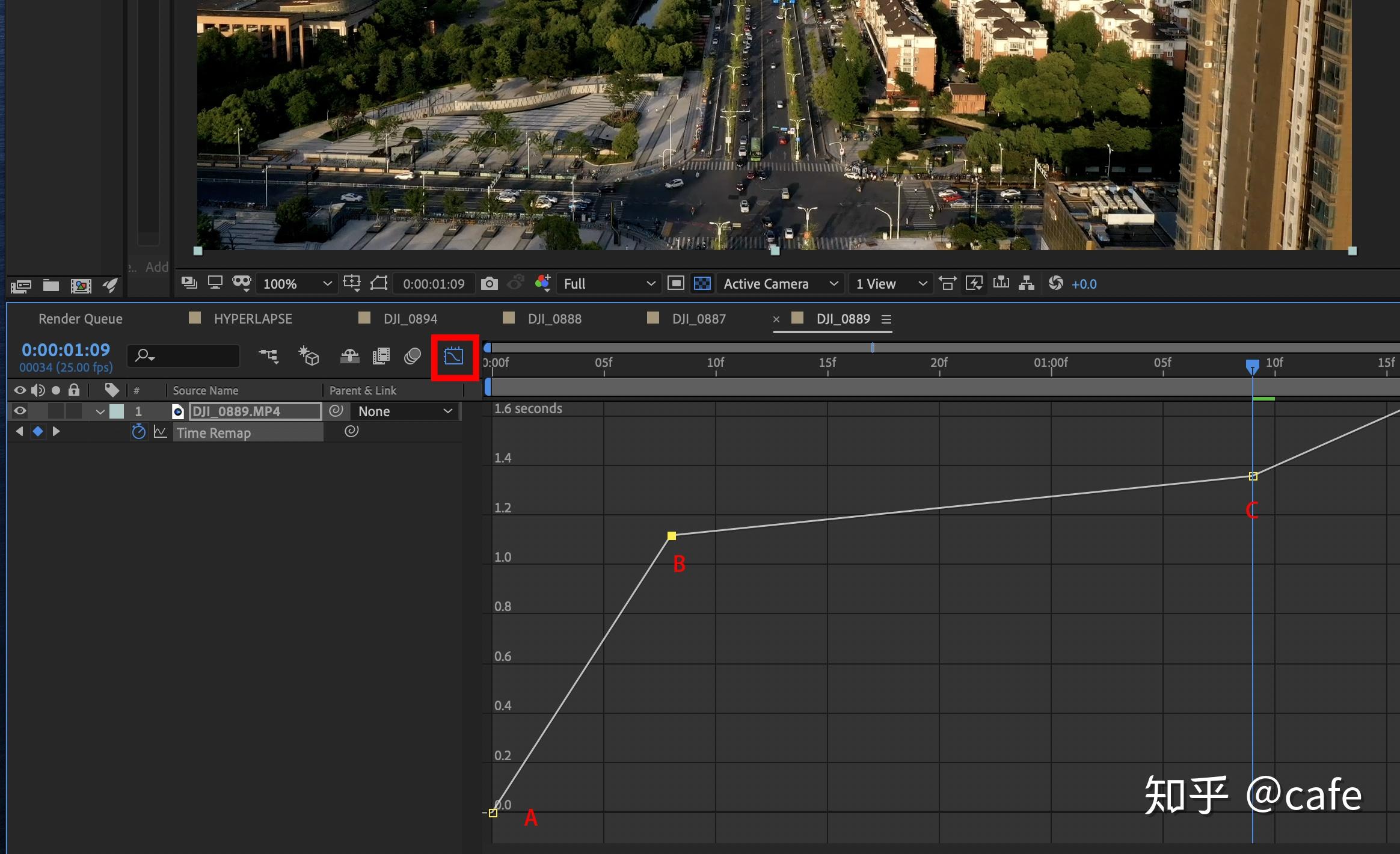1400x854 pixels.
Task: Click the Add button in the viewer panel
Action: pos(155,266)
